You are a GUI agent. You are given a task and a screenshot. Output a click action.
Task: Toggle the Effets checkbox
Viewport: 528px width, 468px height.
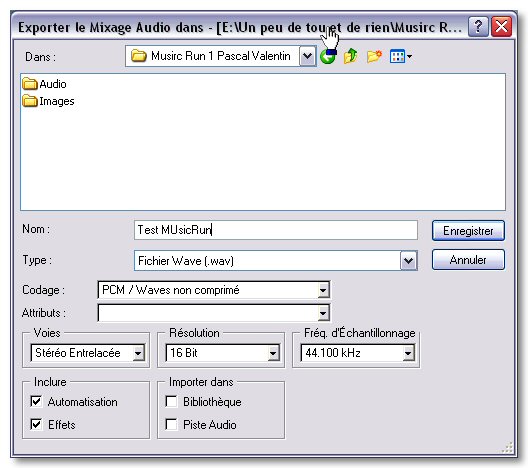tap(36, 424)
